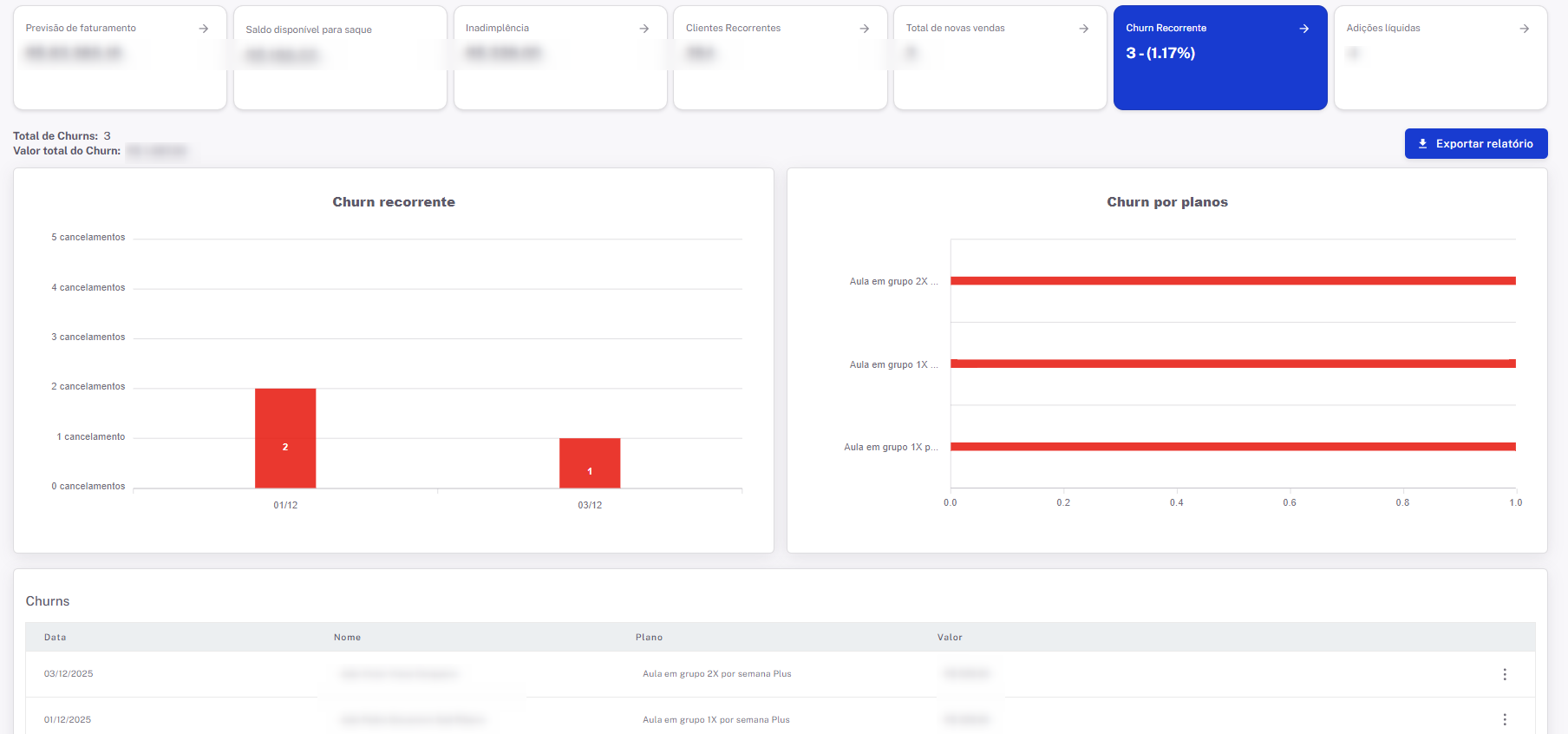
Task: Click the Aula em grupo 1X p... bar
Action: [1232, 447]
